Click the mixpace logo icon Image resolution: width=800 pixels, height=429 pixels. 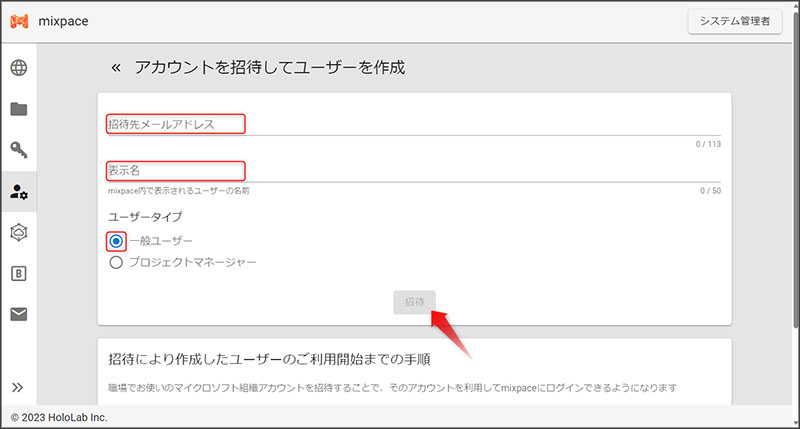click(19, 22)
